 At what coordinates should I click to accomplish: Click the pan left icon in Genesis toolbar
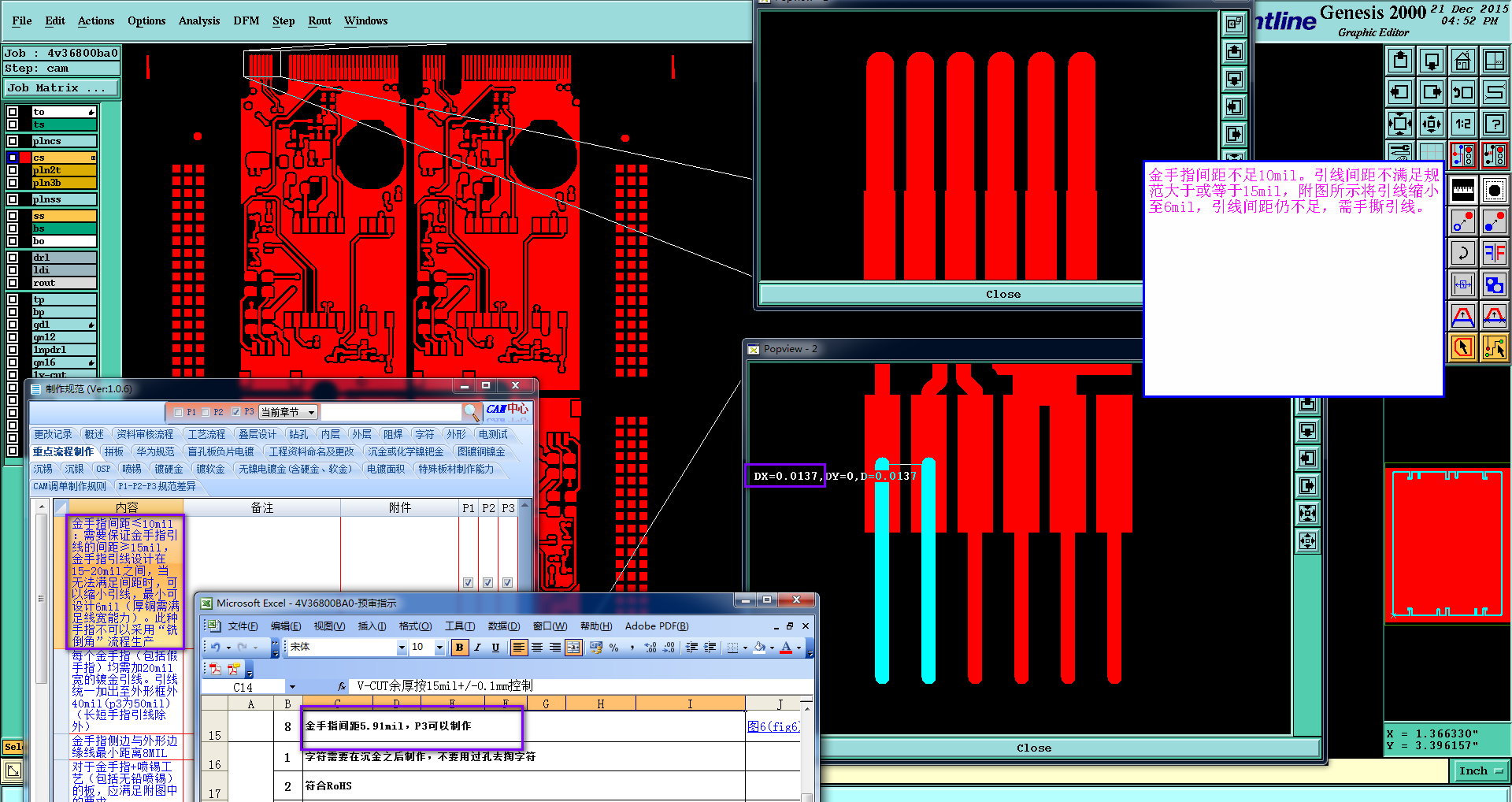tap(1400, 92)
